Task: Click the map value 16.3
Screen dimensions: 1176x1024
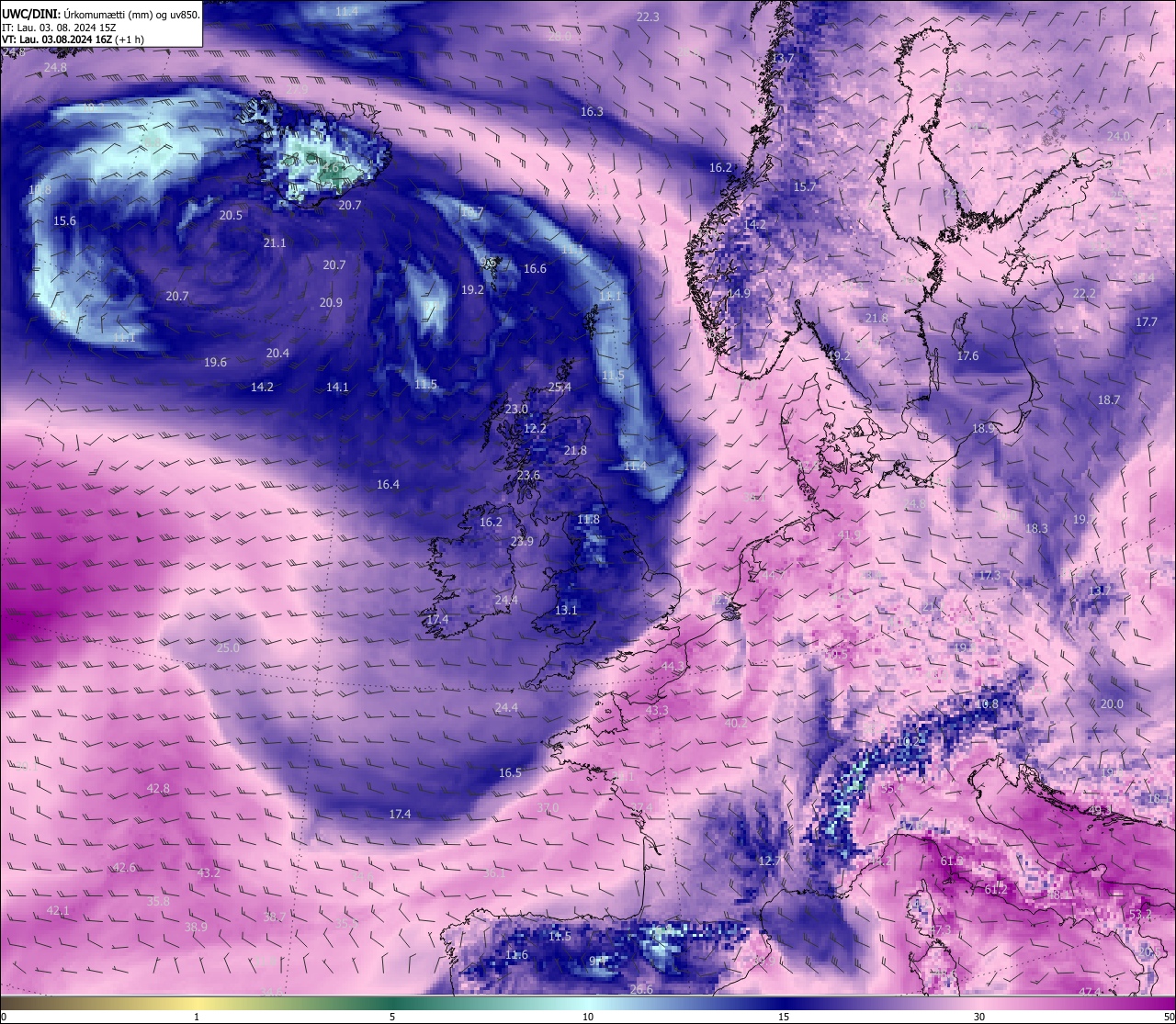Action: click(592, 112)
